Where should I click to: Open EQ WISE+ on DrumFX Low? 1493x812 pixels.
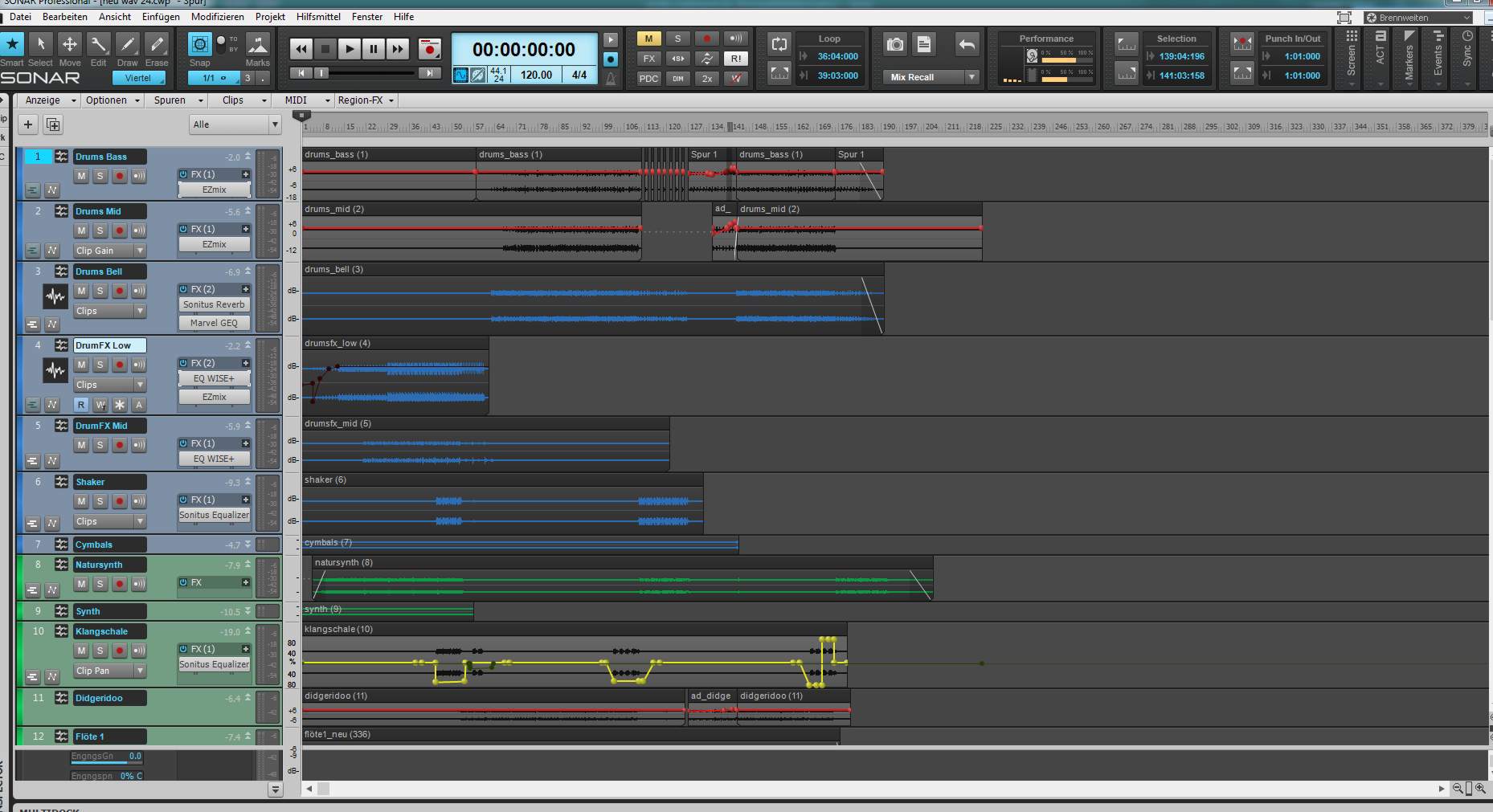(214, 378)
